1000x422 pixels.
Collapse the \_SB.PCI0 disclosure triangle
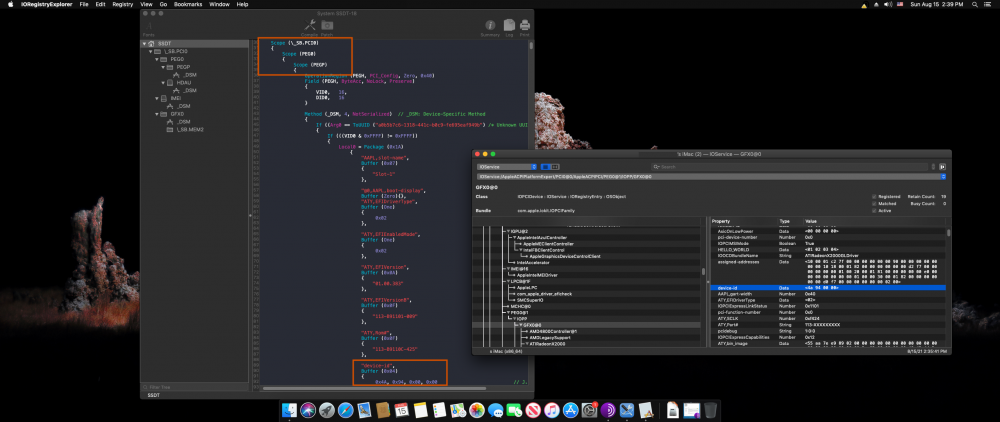pyautogui.click(x=151, y=51)
